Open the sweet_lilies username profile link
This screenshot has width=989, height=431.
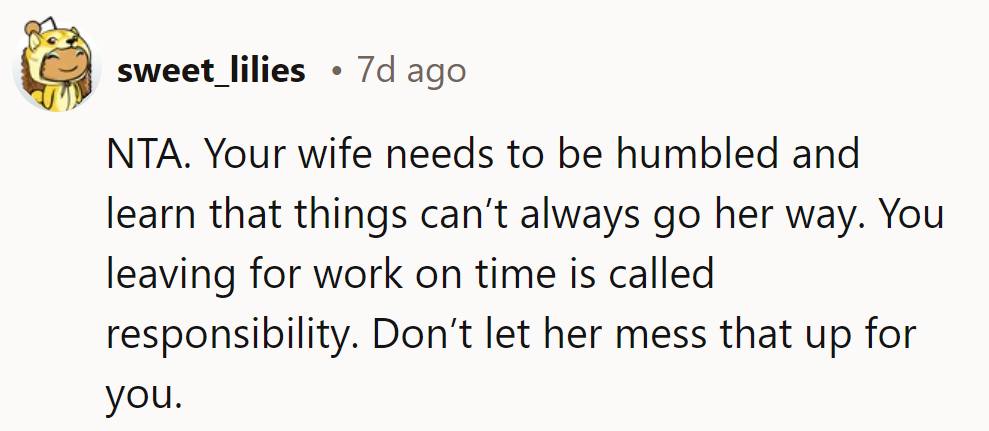coord(211,71)
